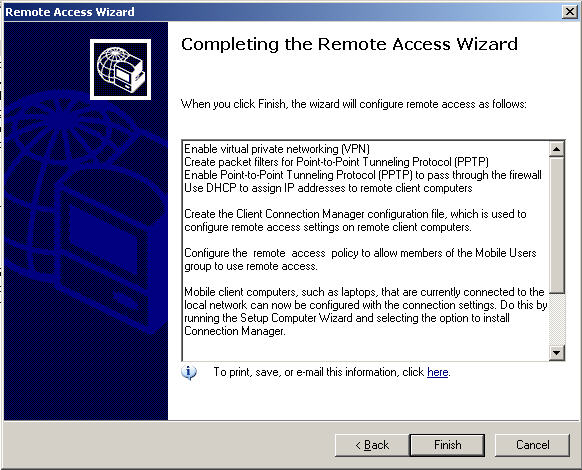Cancel the Remote Access Wizard
This screenshot has width=582, height=470.
532,445
